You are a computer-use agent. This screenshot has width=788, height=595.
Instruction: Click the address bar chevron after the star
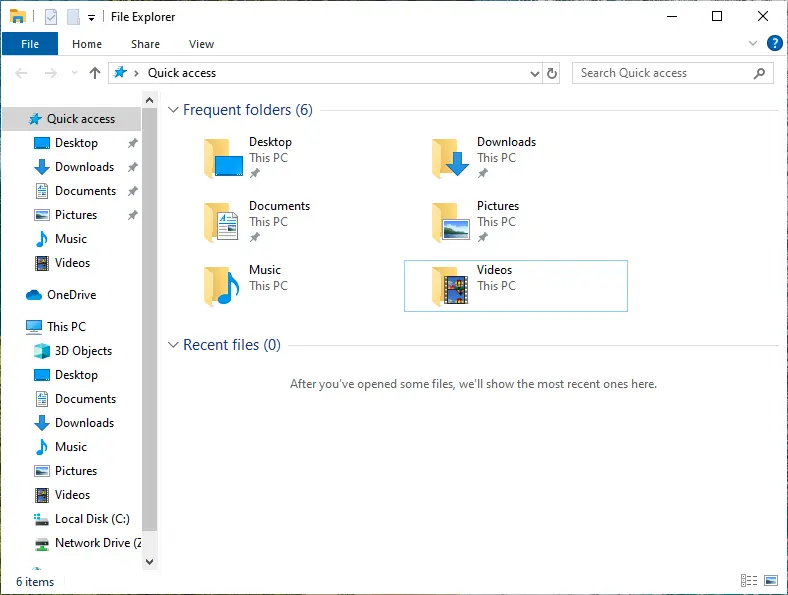point(136,74)
